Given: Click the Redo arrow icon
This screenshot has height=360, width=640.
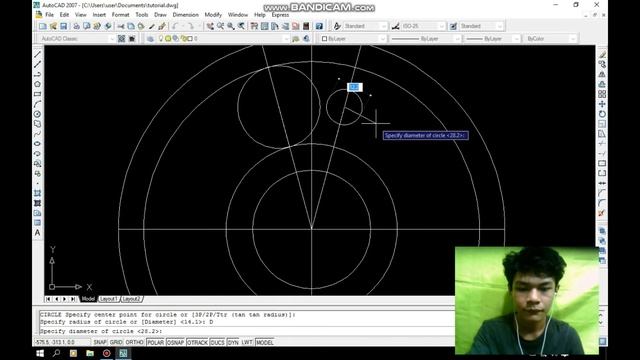Looking at the screenshot, I should 191,26.
